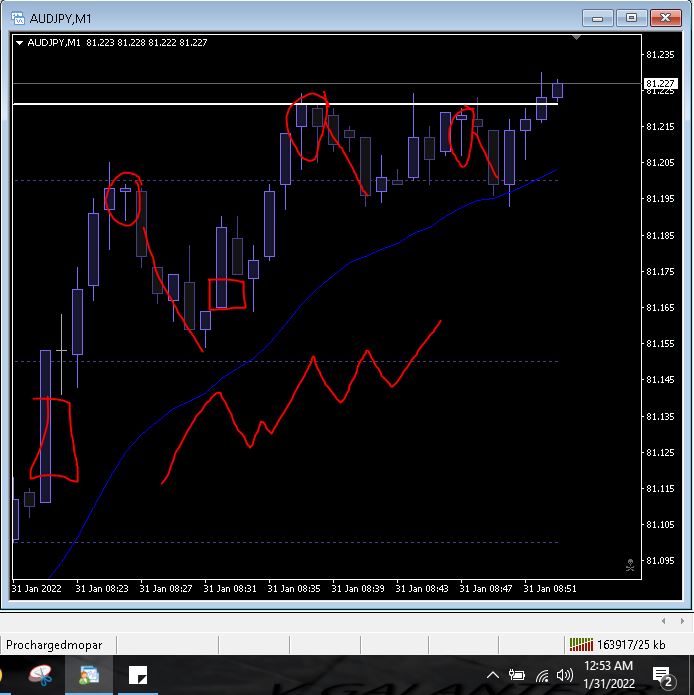Click the skull indicator icon in chart corner
Viewport: 694px width, 695px height.
pos(630,565)
